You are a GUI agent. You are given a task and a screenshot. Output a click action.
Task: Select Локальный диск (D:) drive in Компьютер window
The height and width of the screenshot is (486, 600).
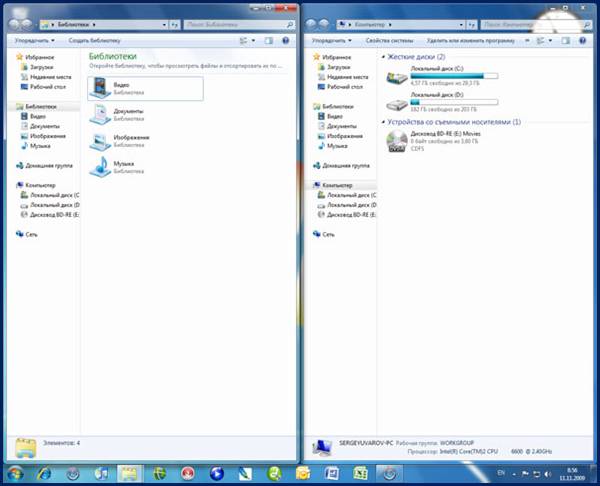coord(442,102)
